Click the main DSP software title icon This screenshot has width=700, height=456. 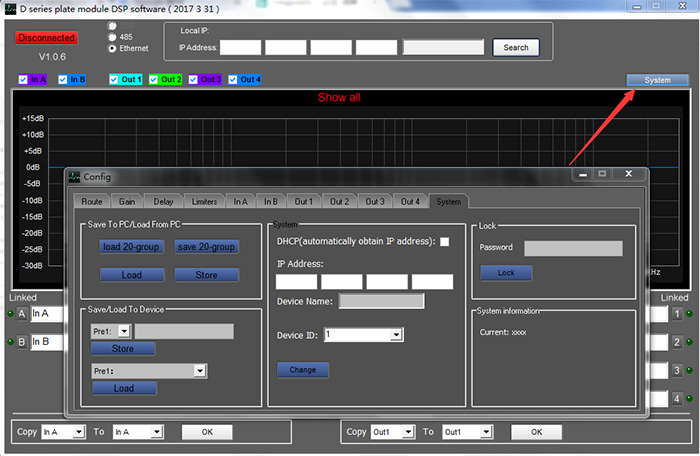click(10, 8)
